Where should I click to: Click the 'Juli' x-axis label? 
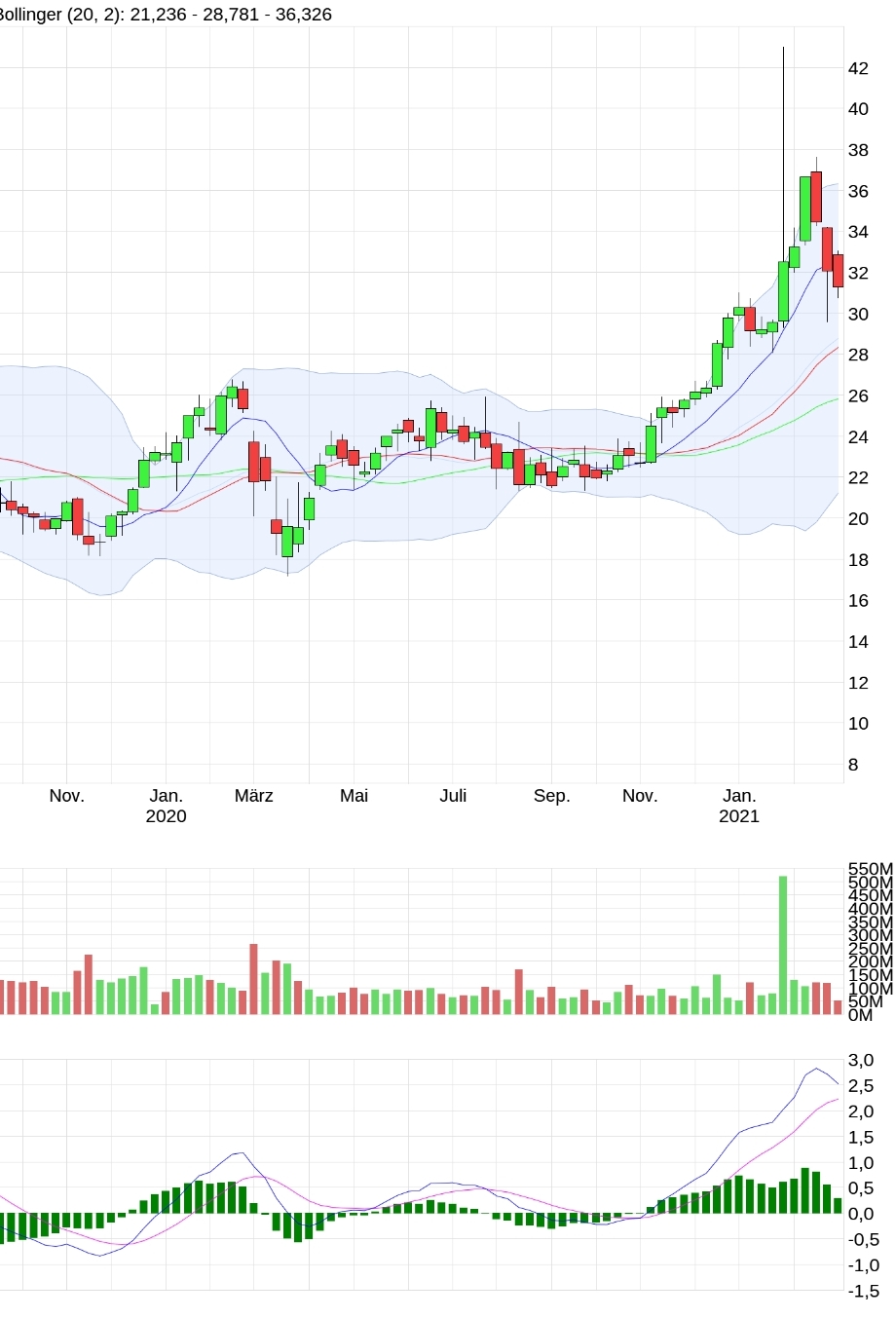click(453, 796)
